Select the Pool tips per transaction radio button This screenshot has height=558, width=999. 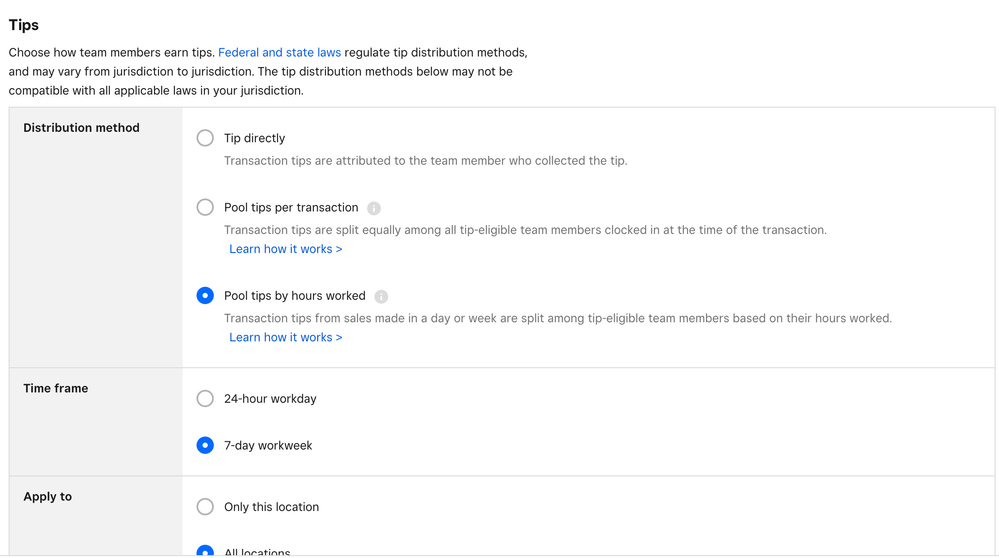pyautogui.click(x=205, y=207)
